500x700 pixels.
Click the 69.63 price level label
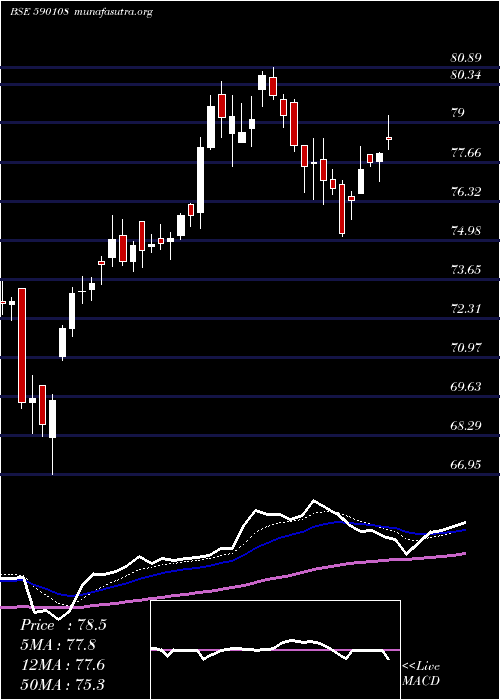click(x=466, y=386)
